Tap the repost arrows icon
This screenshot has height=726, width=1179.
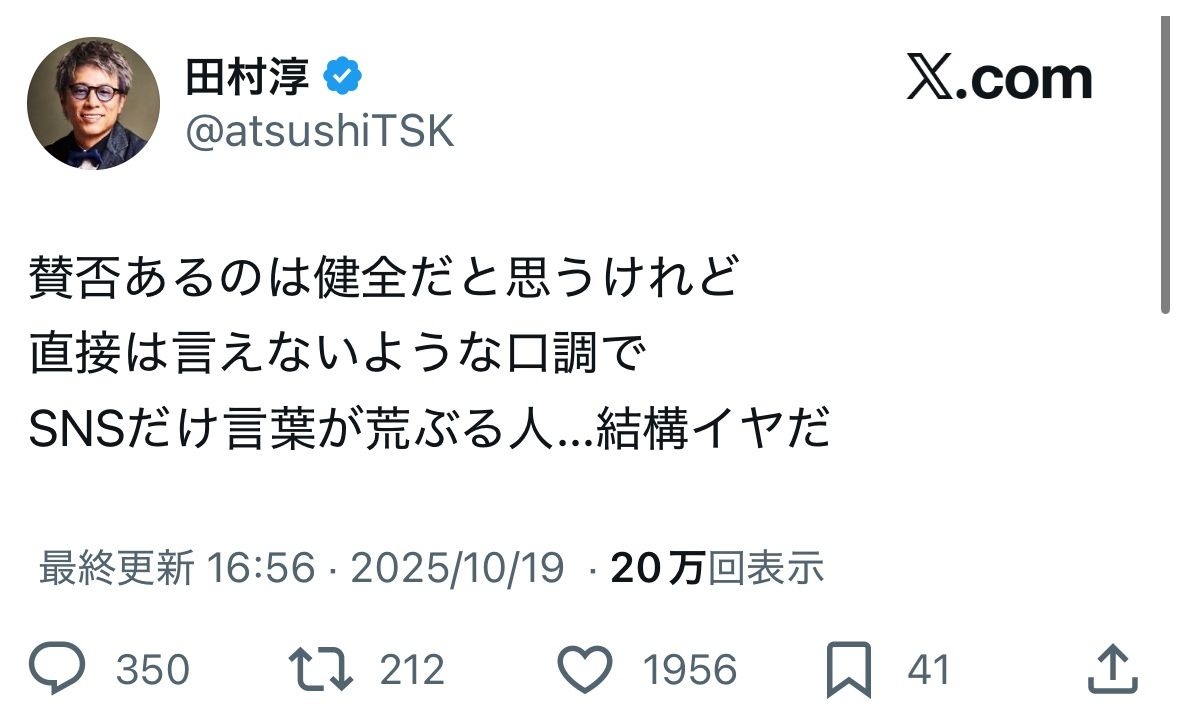click(320, 669)
